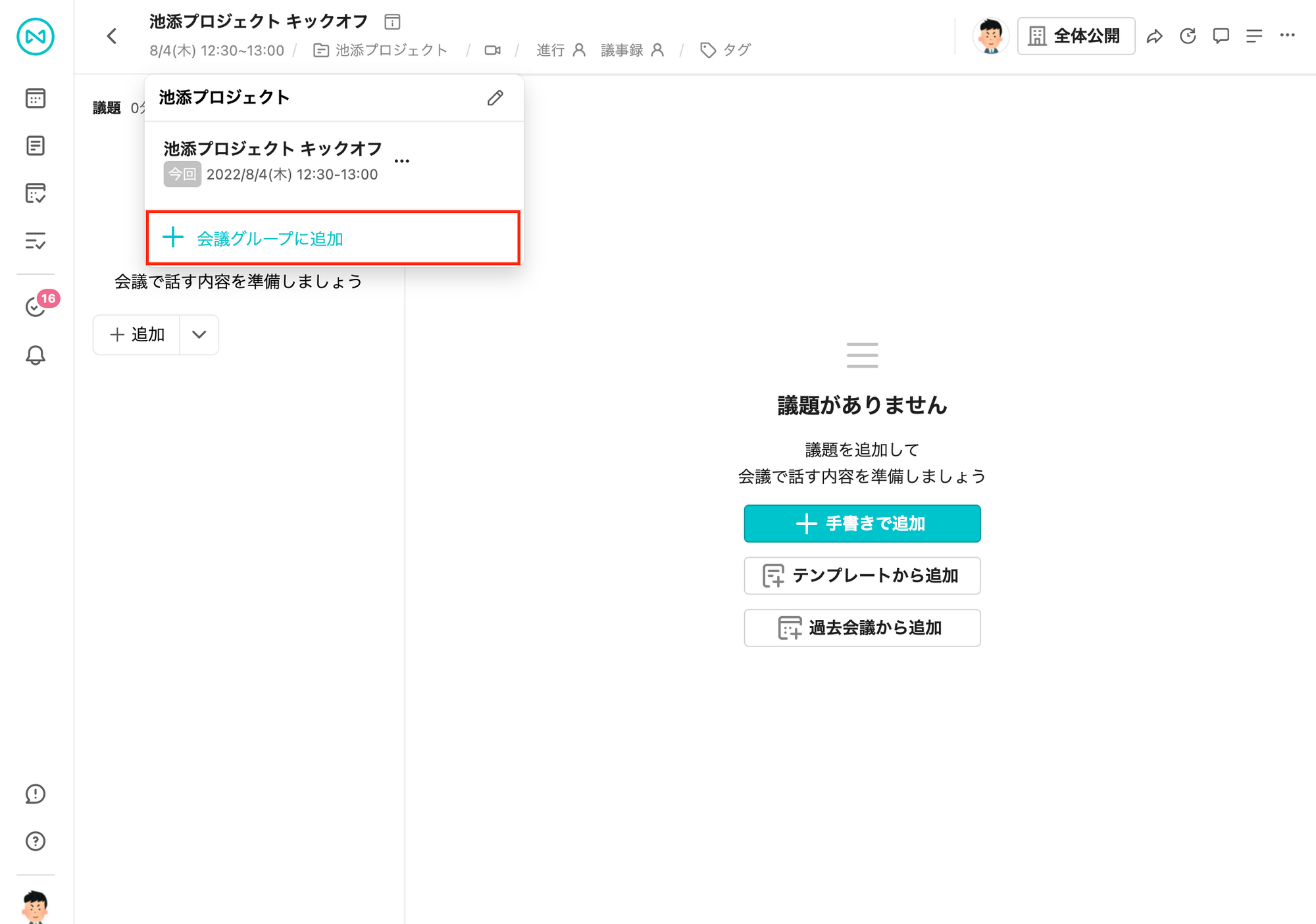This screenshot has width=1316, height=924.
Task: Click the 池添プロジェクト folder in the header
Action: point(380,50)
